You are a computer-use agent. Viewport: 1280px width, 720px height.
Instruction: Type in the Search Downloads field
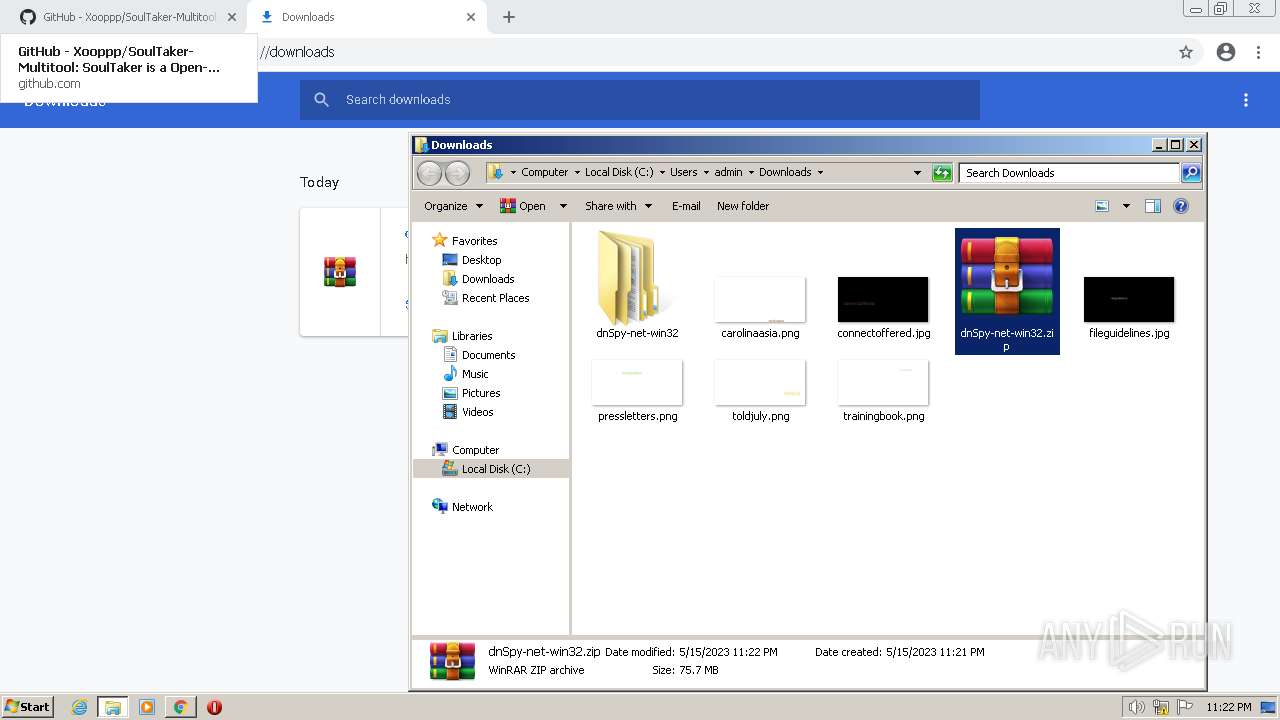point(1069,173)
